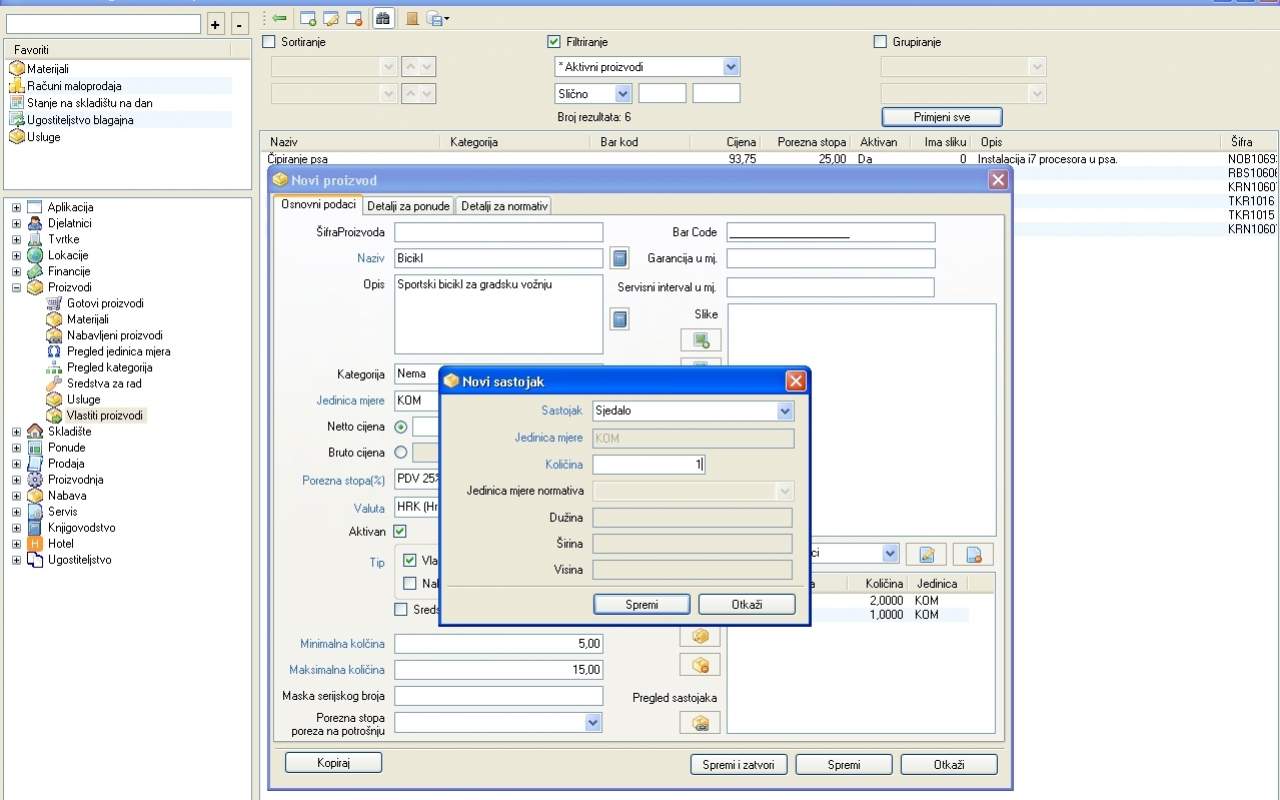Click the binoculars search toolbar icon

point(383,18)
